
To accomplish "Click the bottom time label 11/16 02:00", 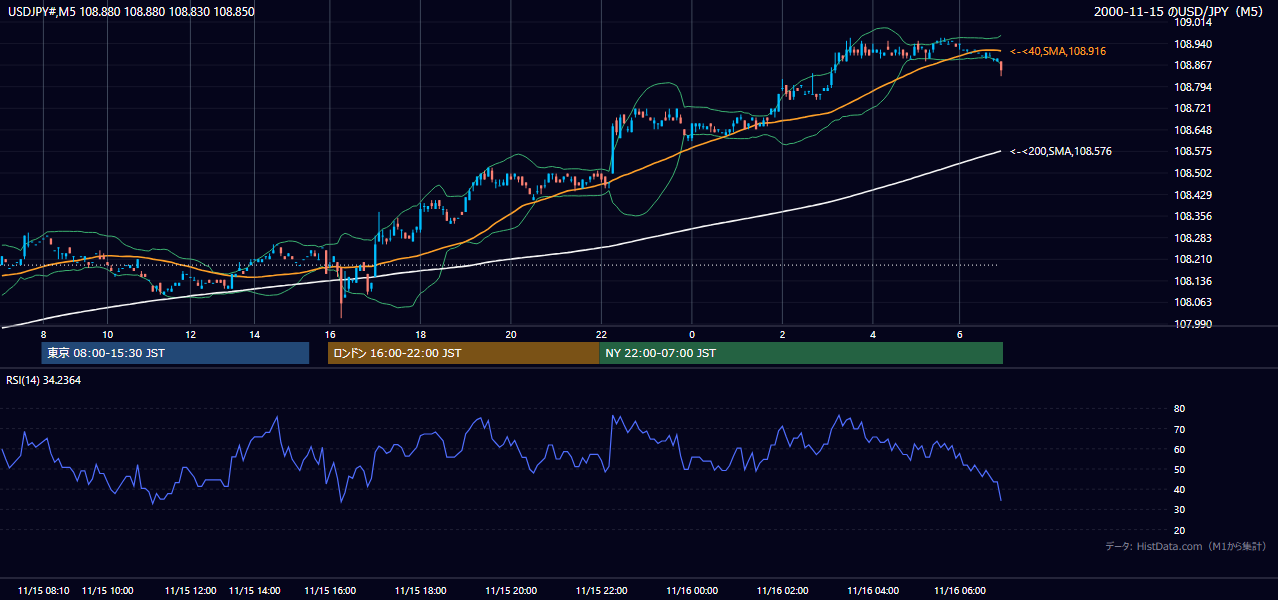I will [x=783, y=591].
